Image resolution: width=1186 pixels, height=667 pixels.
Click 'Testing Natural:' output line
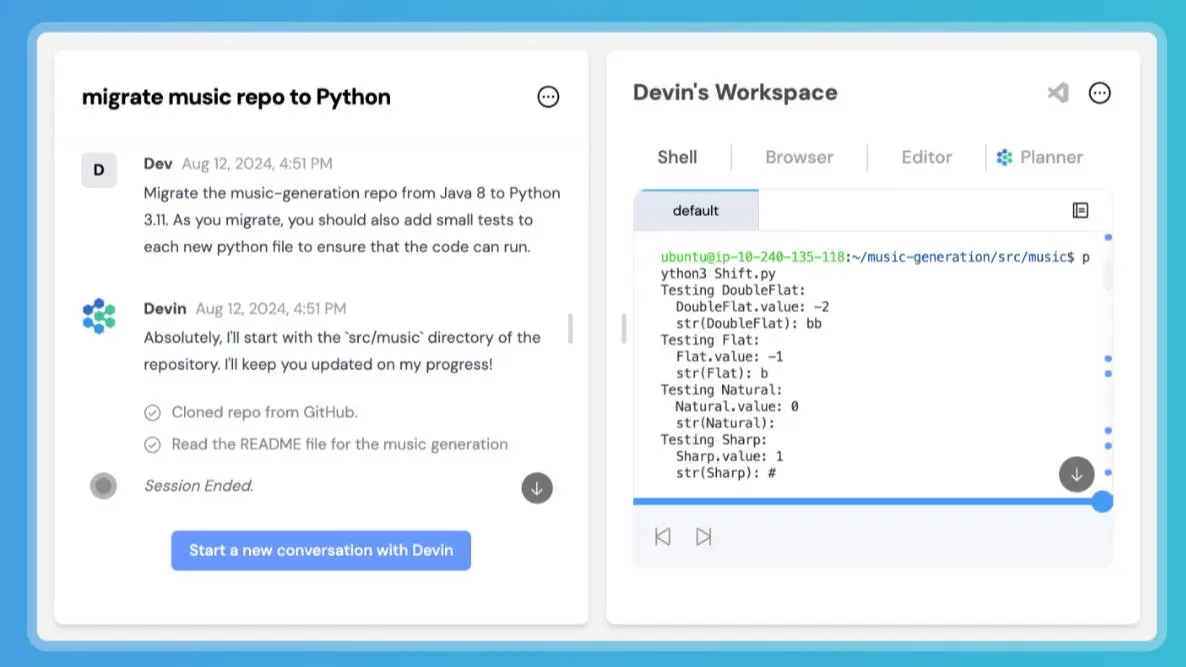(x=722, y=390)
